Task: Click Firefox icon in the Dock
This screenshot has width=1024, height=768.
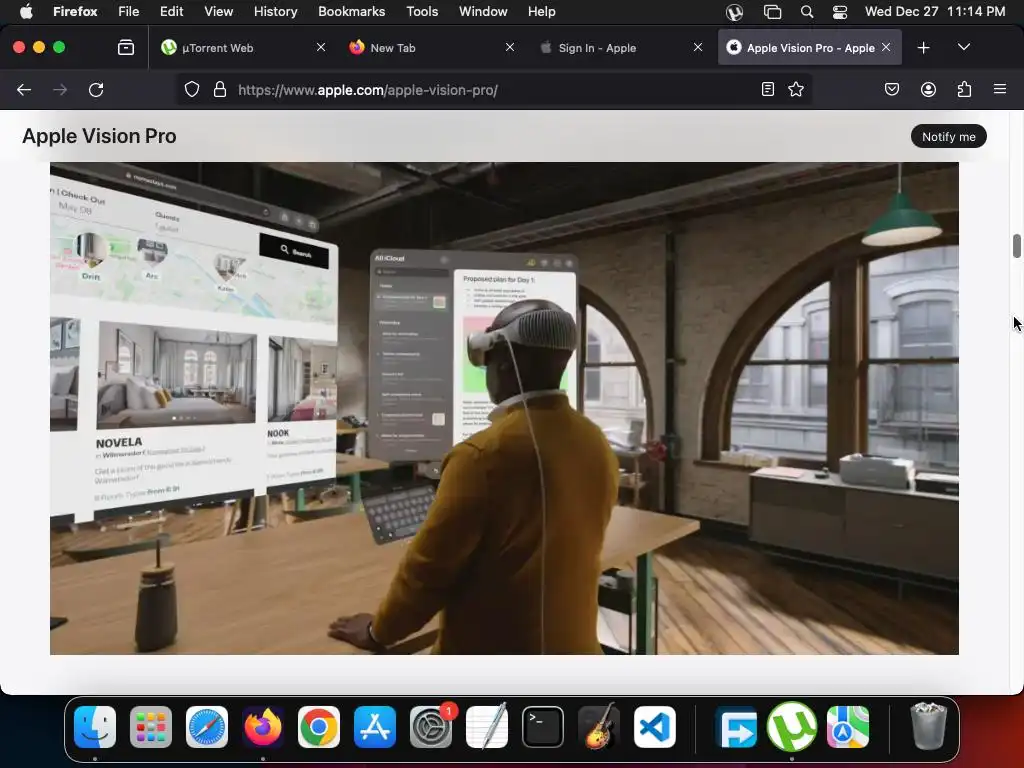Action: pyautogui.click(x=263, y=727)
